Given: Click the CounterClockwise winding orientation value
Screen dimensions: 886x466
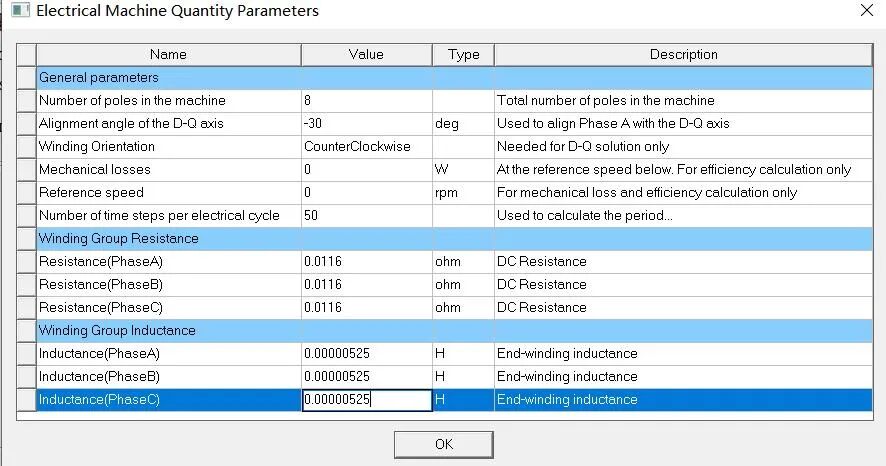Looking at the screenshot, I should (x=367, y=147).
